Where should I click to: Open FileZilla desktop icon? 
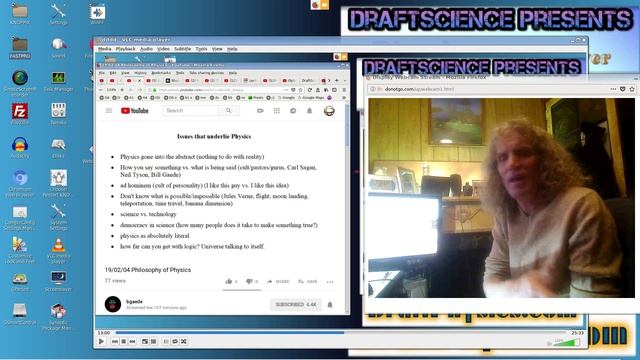[x=20, y=113]
